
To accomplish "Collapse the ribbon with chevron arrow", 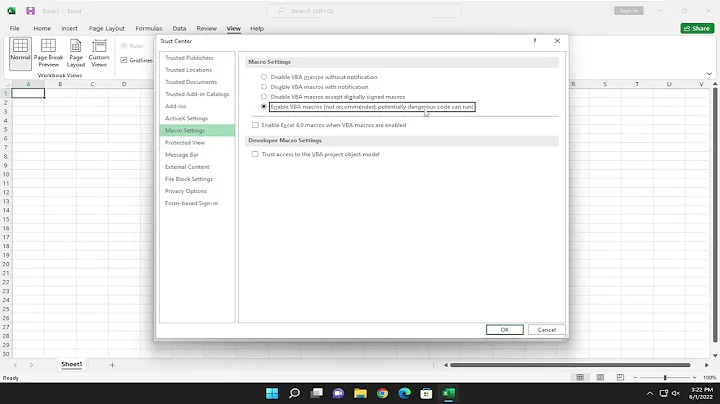I will (709, 74).
